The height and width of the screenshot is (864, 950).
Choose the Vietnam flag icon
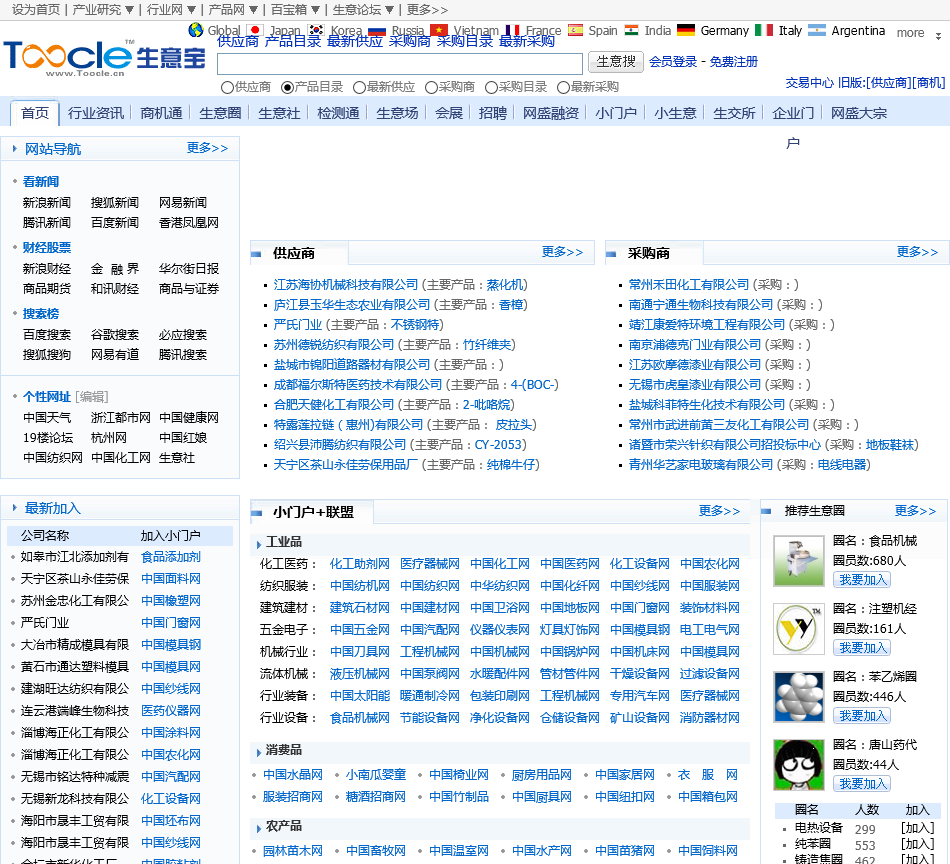(x=439, y=30)
